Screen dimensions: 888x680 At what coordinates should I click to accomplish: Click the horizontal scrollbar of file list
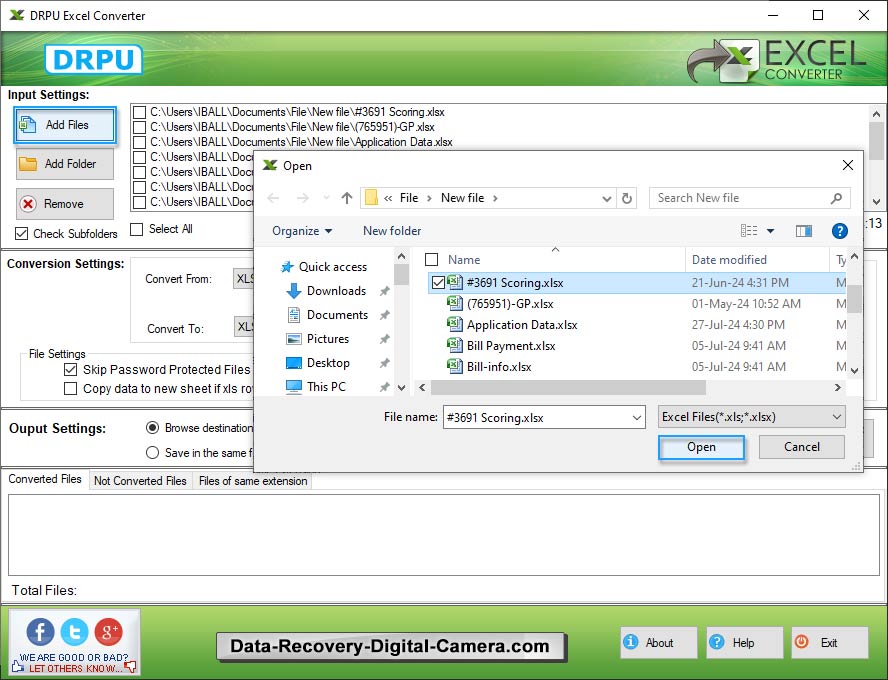[x=569, y=387]
